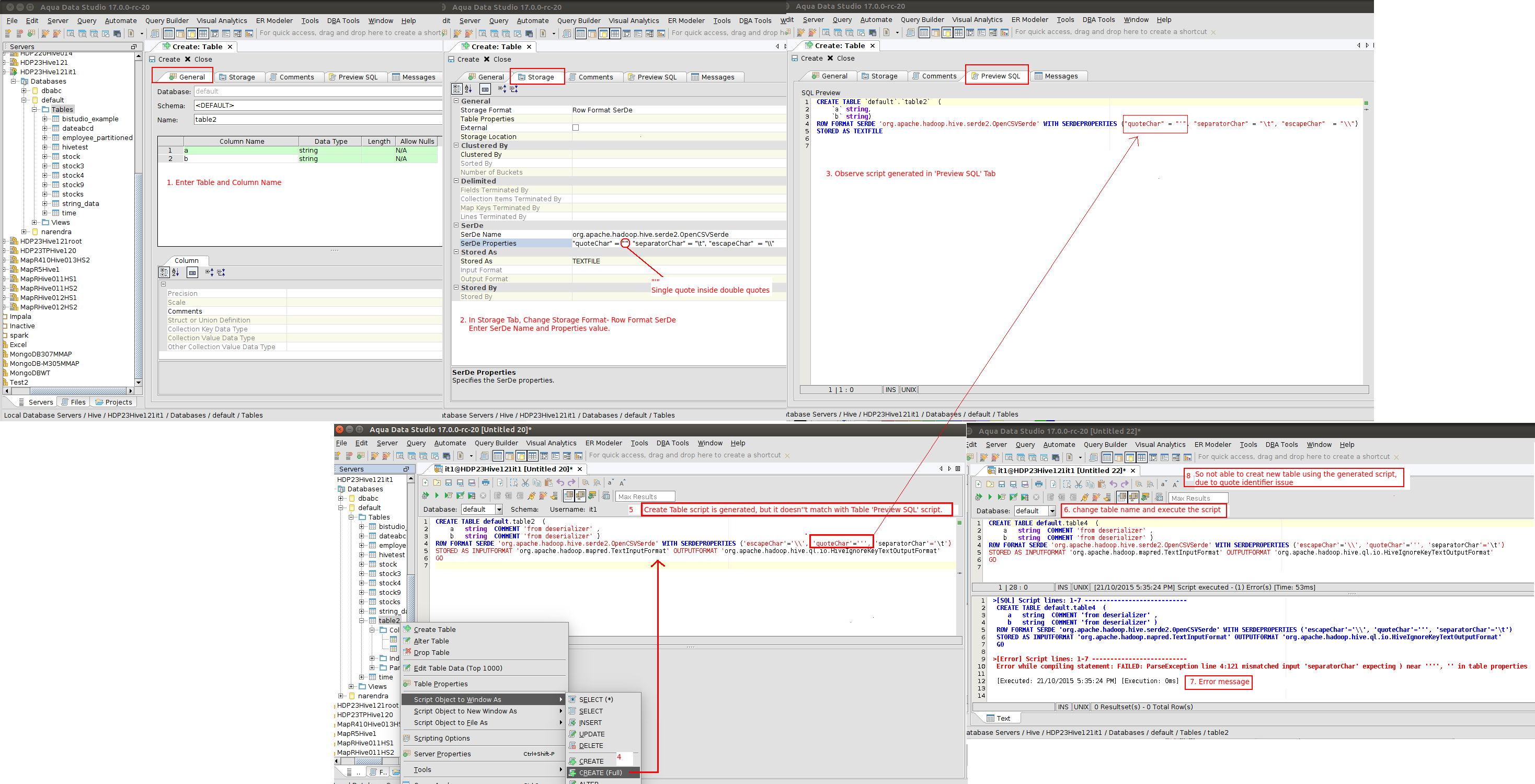Click the Undo arrow icon in Untitled 20 toolbar
1535x784 pixels.
point(560,482)
